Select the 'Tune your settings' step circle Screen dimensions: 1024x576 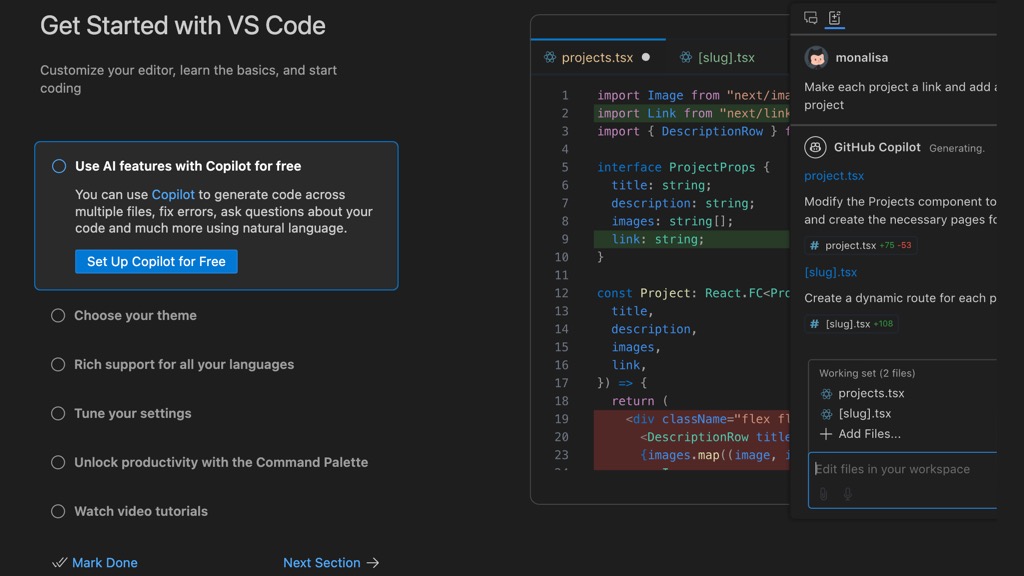coord(58,413)
